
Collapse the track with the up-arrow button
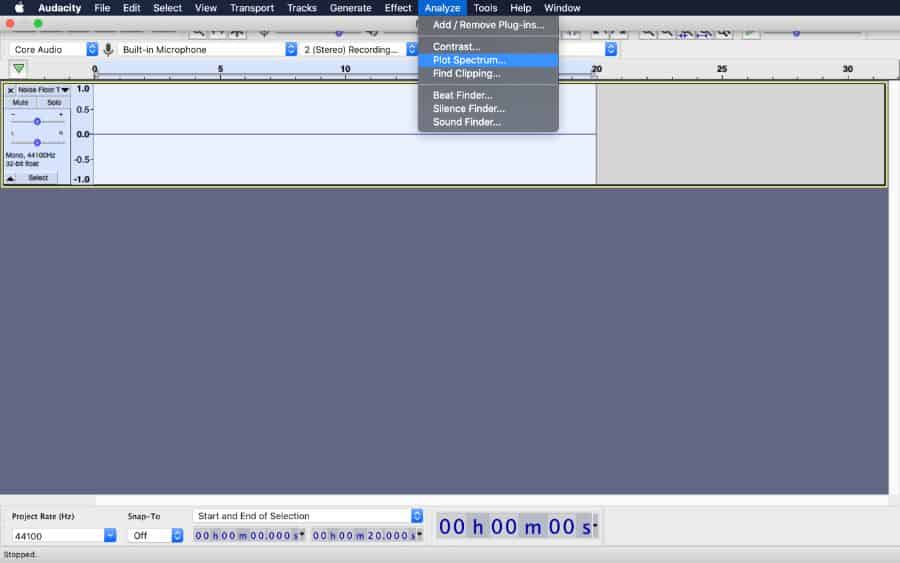coord(10,178)
